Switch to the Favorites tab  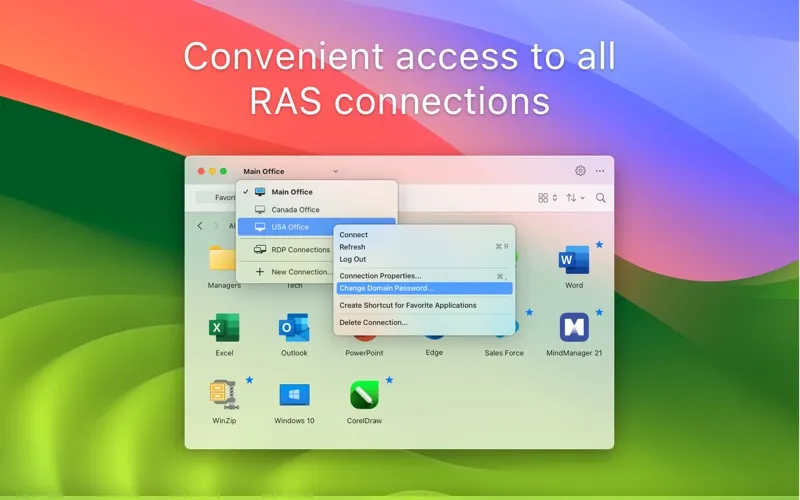pos(217,197)
